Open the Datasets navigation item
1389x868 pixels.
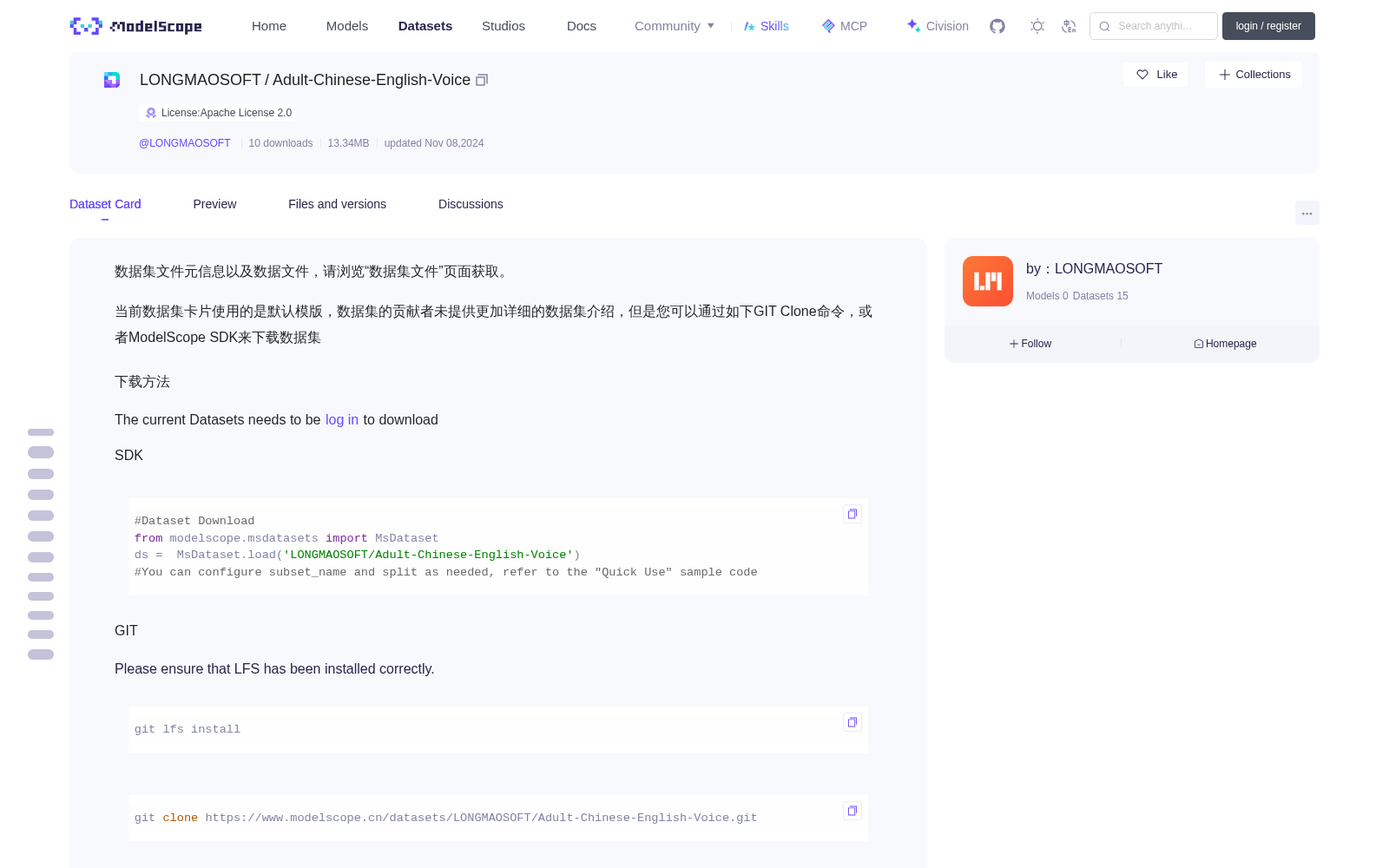[x=425, y=26]
